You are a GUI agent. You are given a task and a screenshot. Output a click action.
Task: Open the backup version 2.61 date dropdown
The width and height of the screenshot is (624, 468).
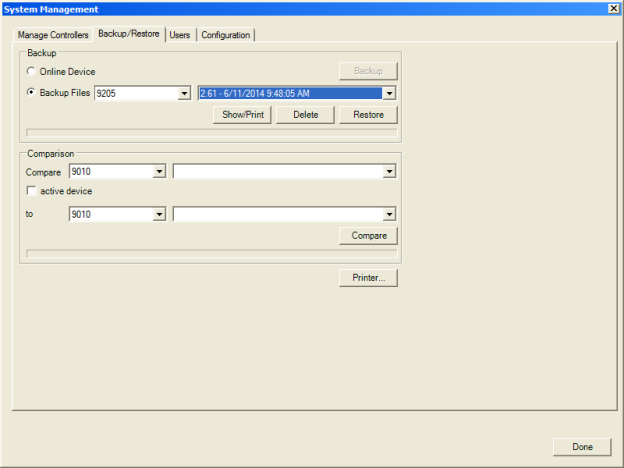click(389, 94)
